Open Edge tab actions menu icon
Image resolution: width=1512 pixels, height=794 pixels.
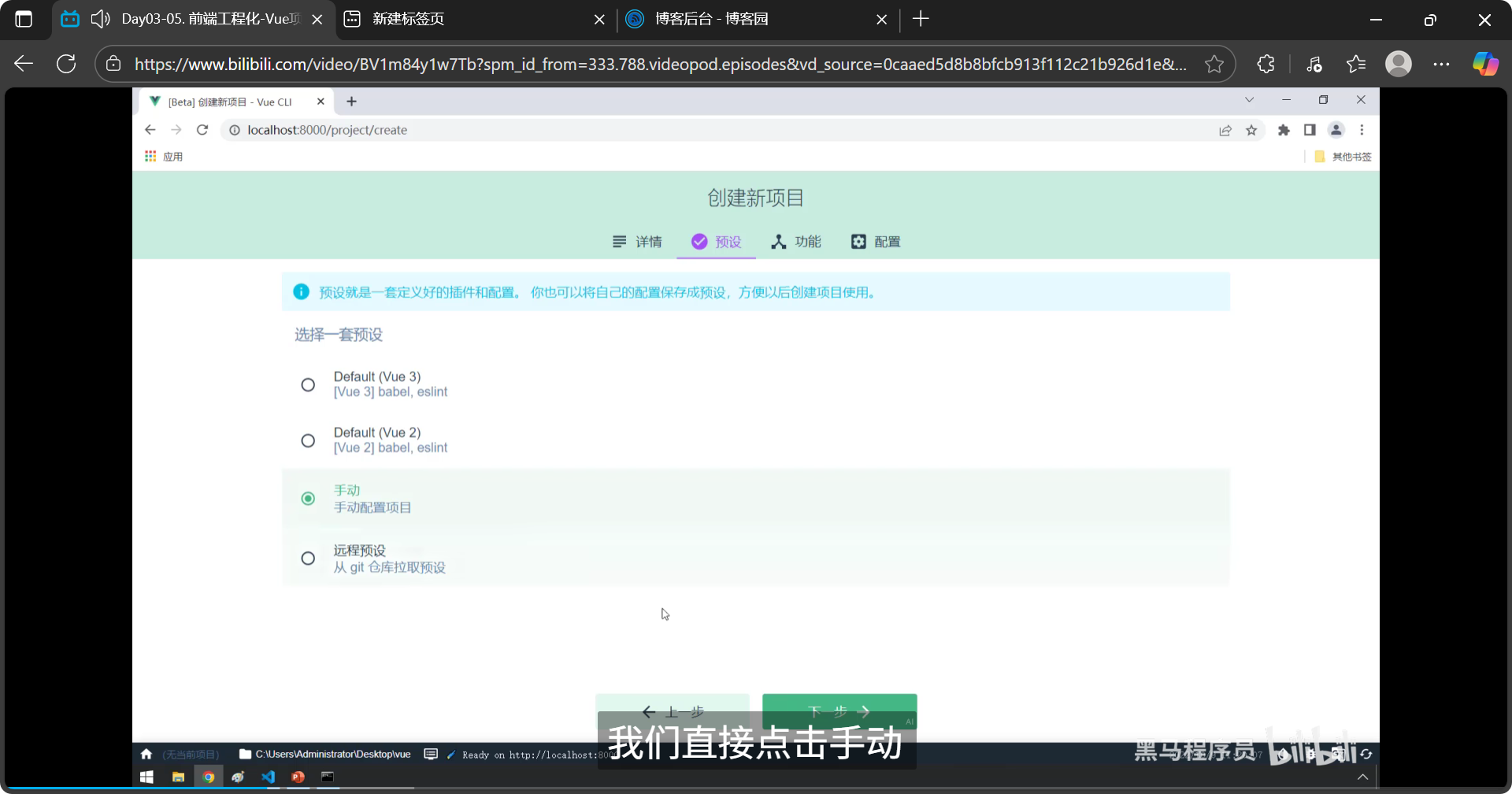[24, 19]
